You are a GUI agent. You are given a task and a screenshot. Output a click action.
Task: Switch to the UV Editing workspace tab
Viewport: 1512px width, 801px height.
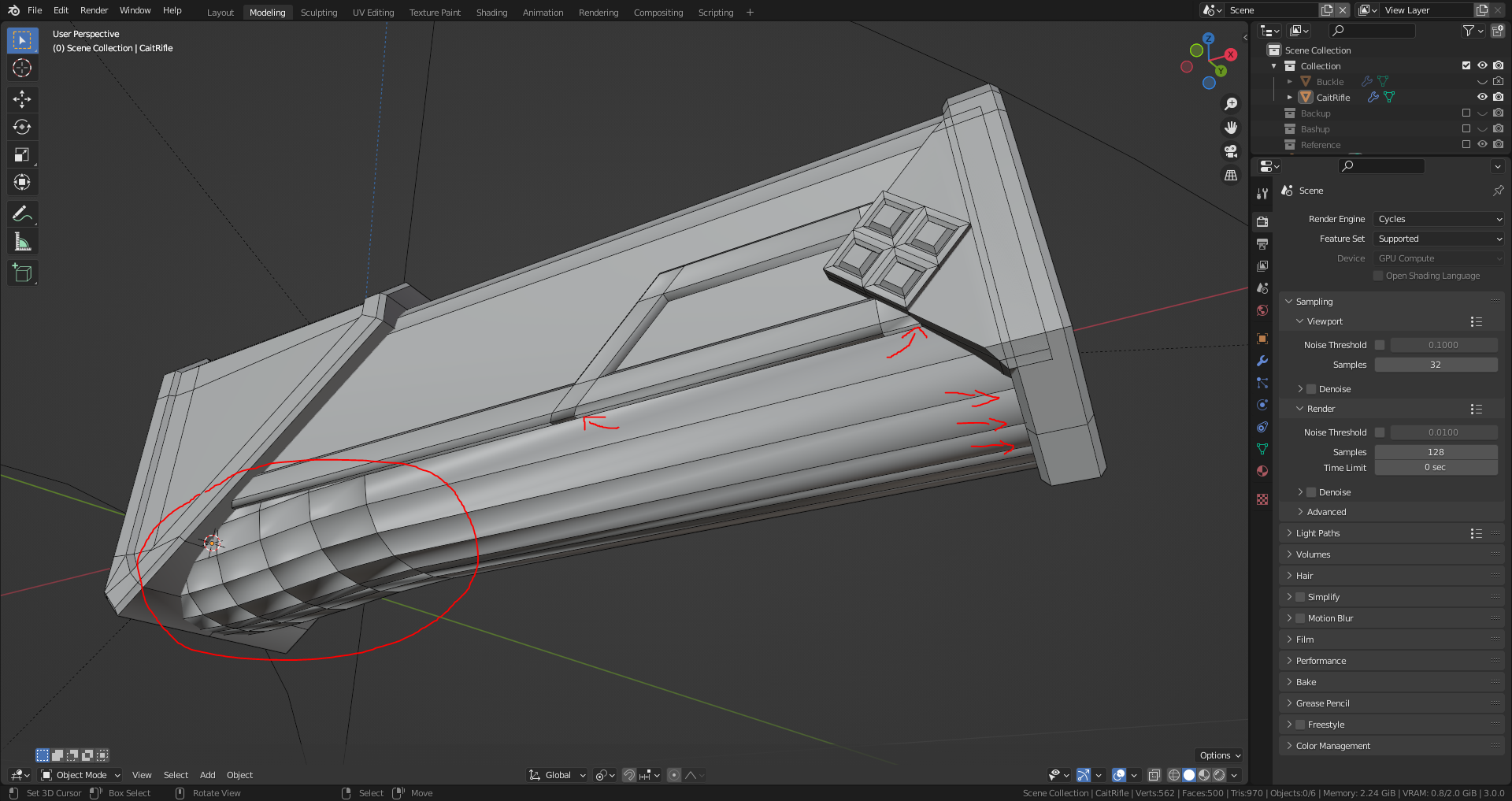click(x=373, y=12)
